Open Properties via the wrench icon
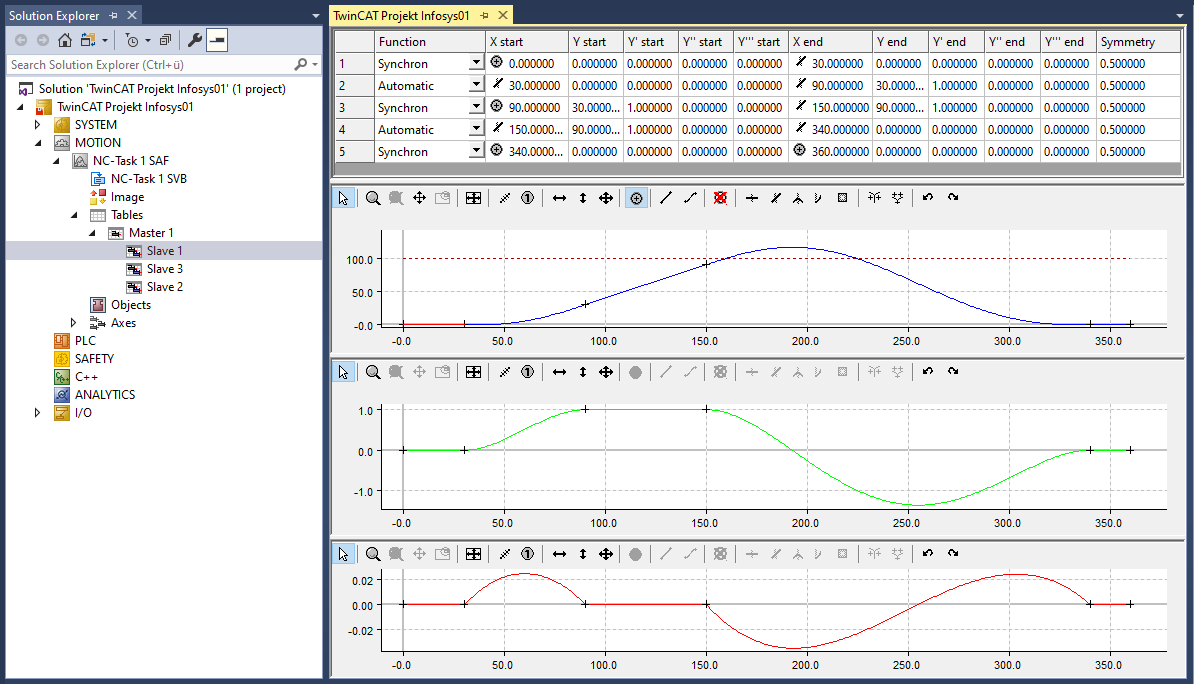1194x684 pixels. 194,40
